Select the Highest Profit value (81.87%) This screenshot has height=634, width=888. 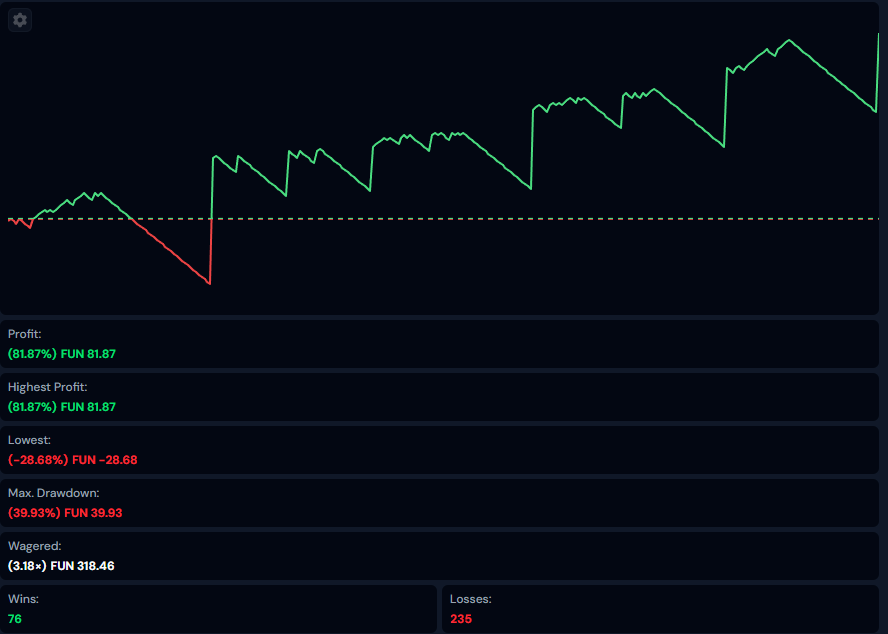click(32, 407)
